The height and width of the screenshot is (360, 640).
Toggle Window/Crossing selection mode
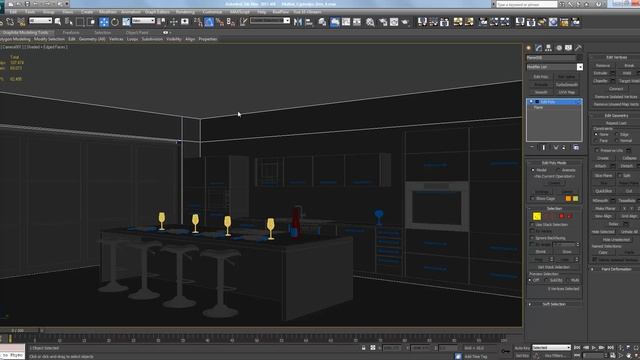(x=91, y=22)
